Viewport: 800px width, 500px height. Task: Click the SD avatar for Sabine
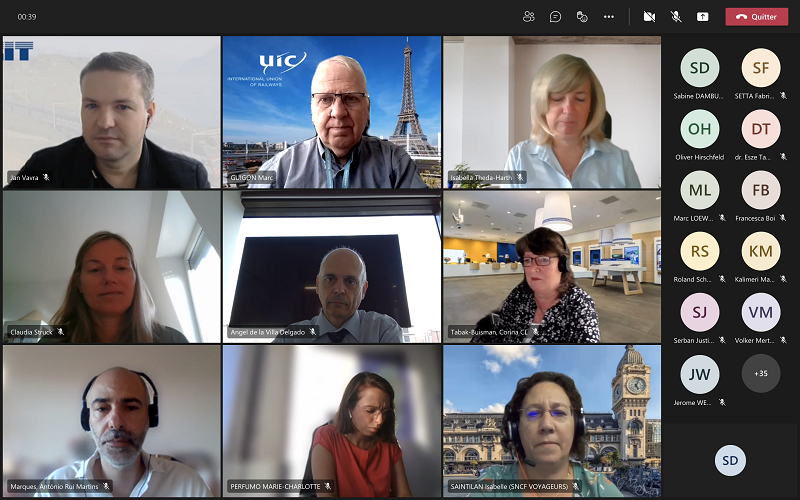click(699, 68)
